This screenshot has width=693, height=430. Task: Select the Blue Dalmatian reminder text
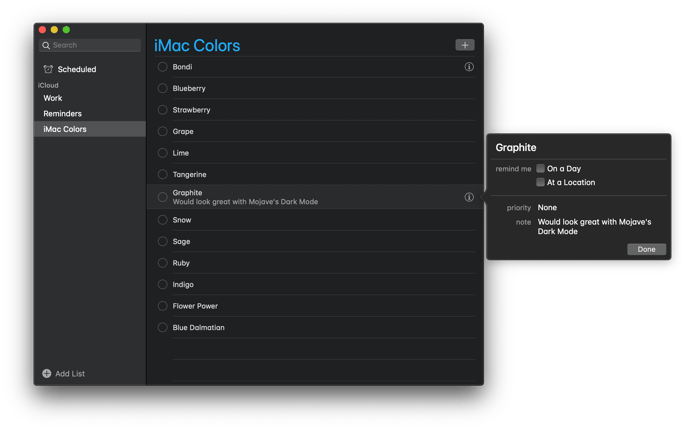tap(198, 327)
